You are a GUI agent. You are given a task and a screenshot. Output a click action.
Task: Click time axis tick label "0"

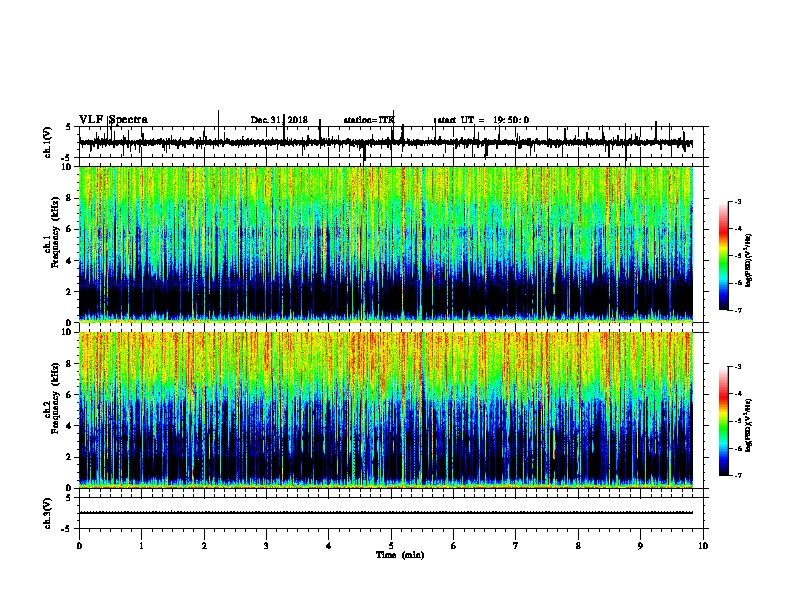79,546
